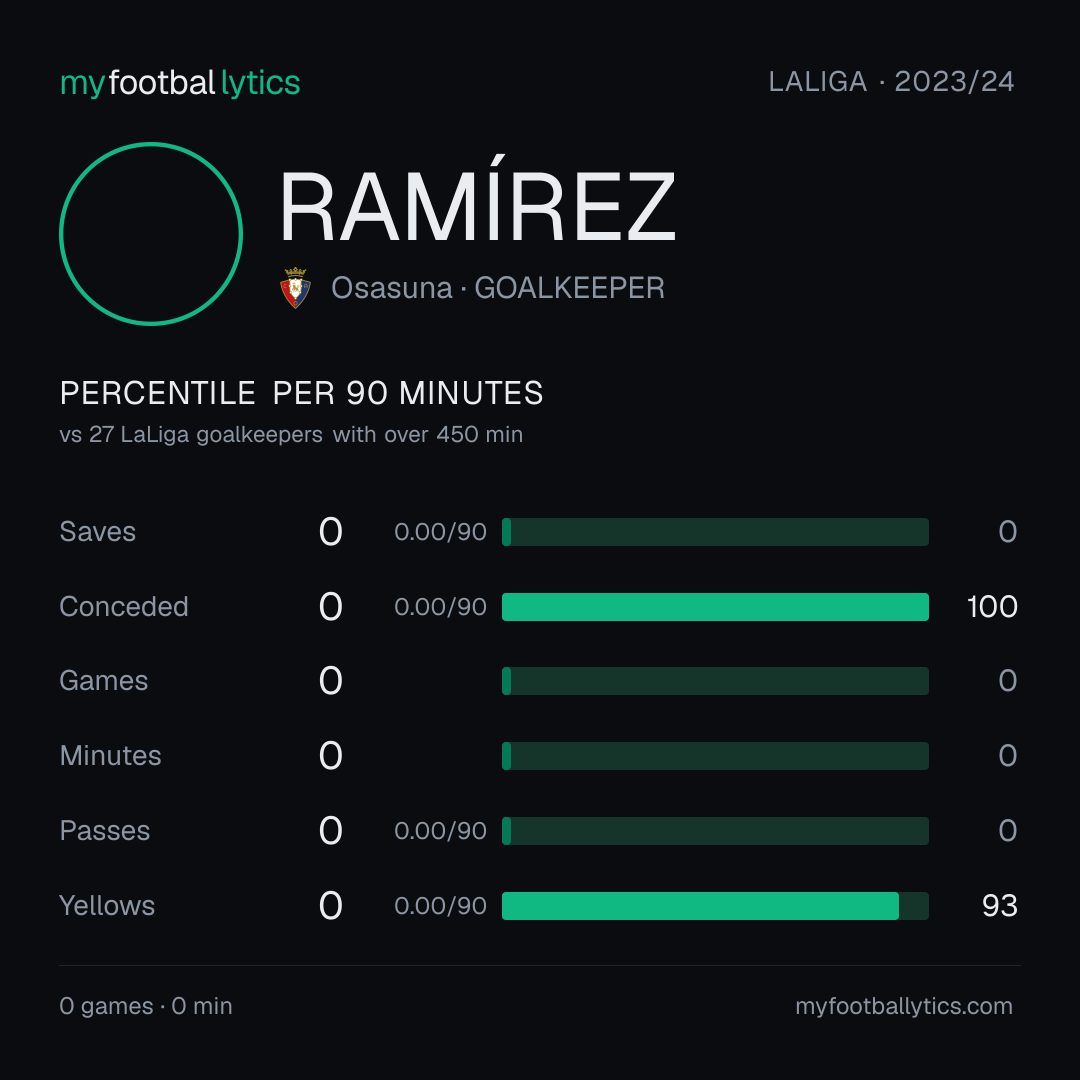Click the vs 27 LaLiga goalkeepers note
This screenshot has height=1080, width=1080.
[x=291, y=435]
